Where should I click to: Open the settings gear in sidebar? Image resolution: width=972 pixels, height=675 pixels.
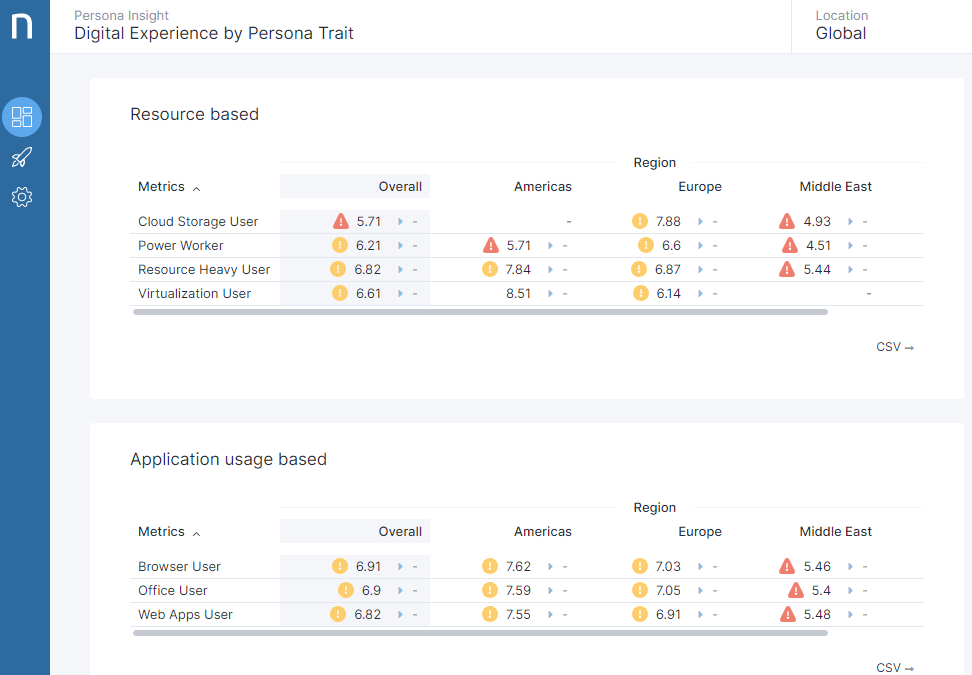22,197
